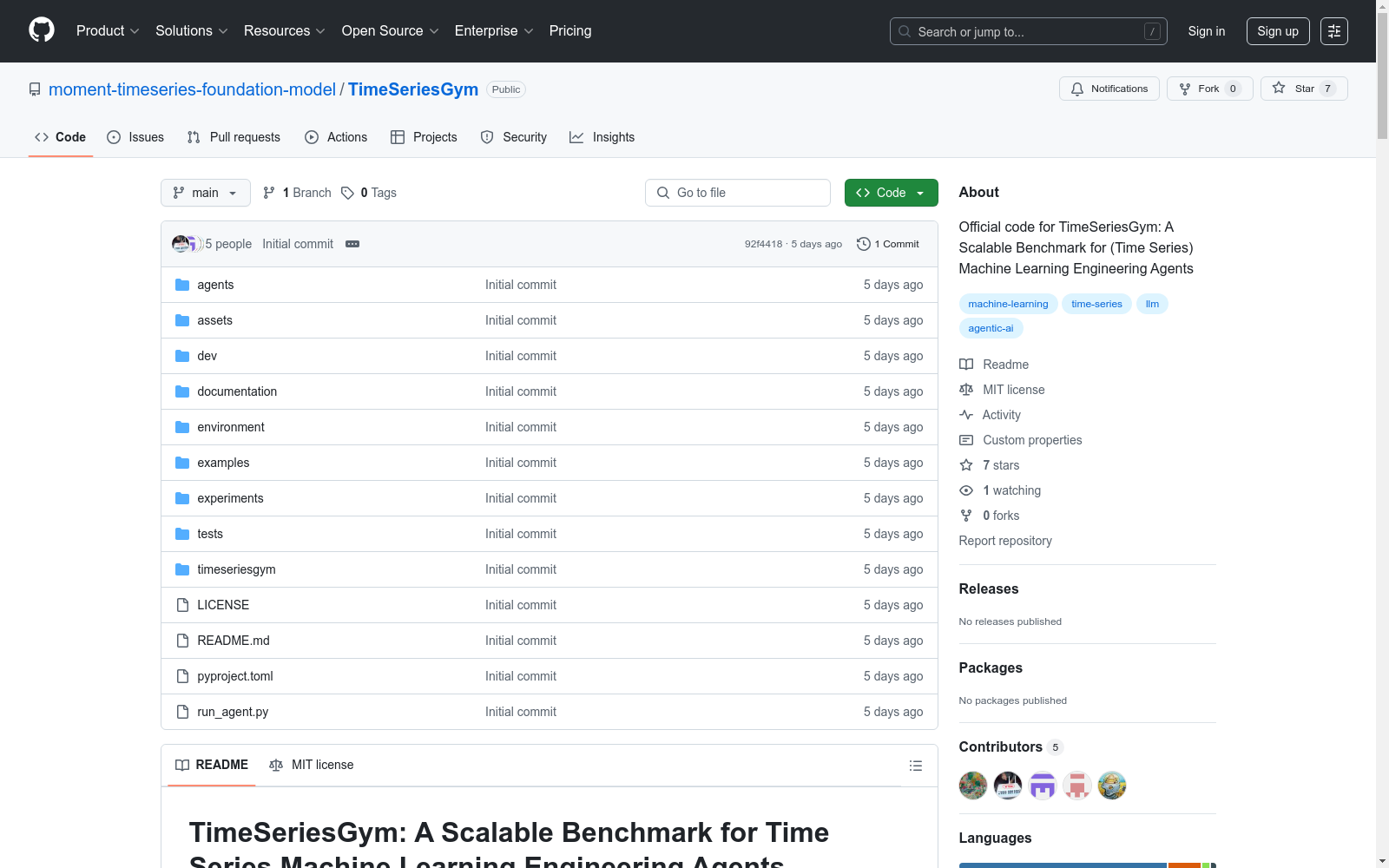Open the README outline list icon
This screenshot has width=1389, height=868.
[915, 766]
